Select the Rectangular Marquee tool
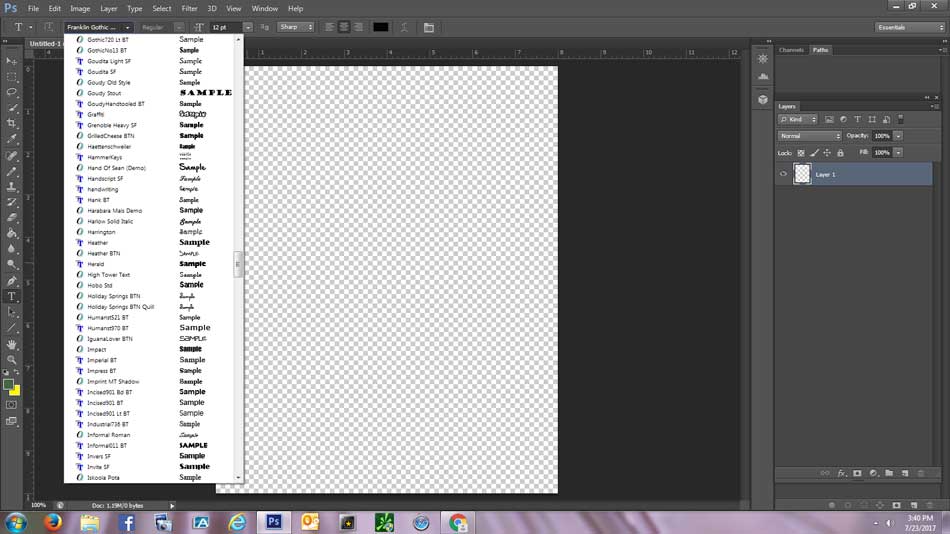 coord(12,77)
